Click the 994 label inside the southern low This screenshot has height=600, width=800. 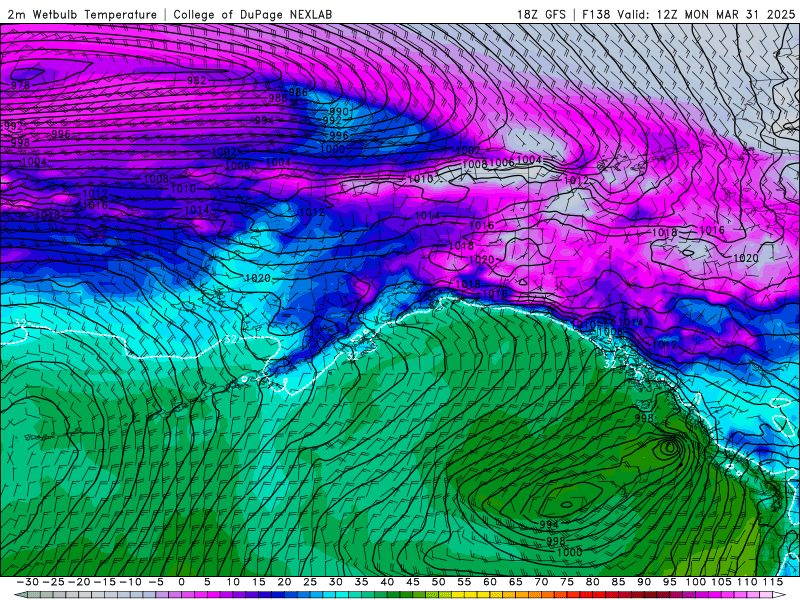(x=549, y=524)
